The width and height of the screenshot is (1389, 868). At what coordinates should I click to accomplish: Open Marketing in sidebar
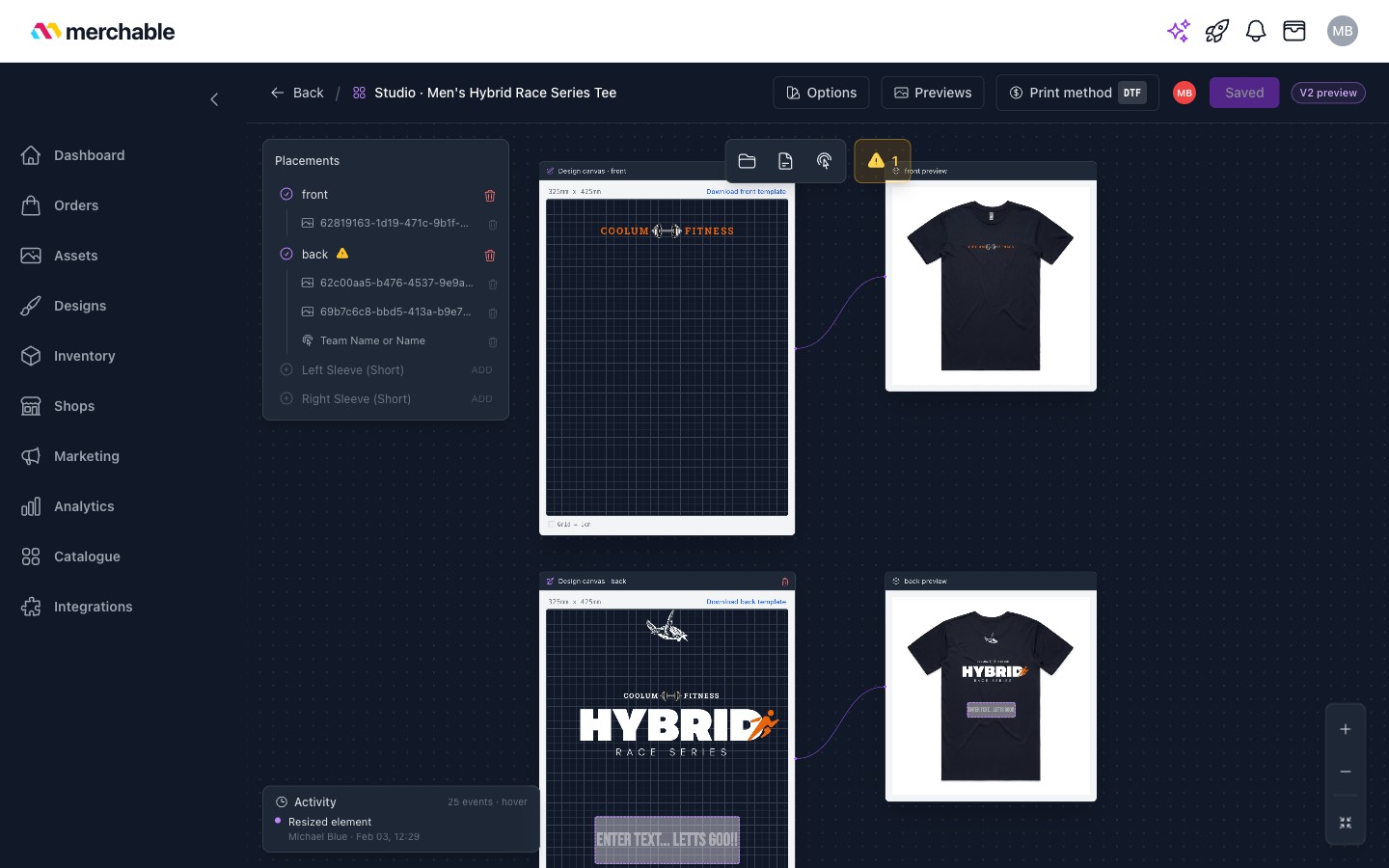pos(70,456)
